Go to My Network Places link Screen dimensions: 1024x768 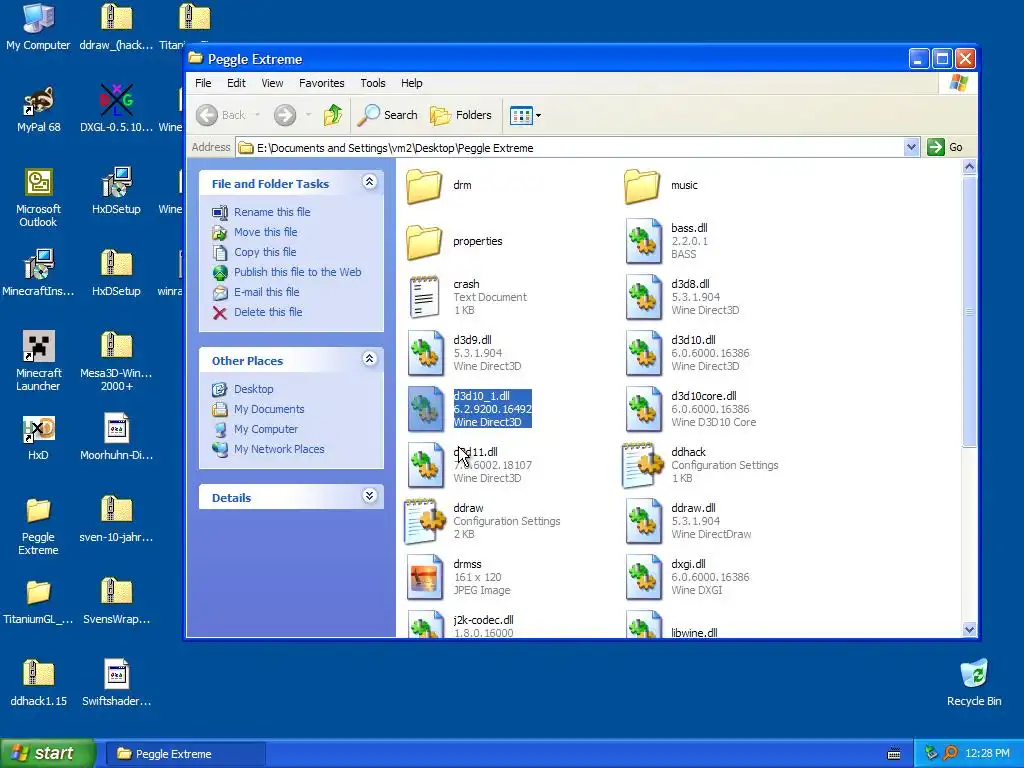point(279,449)
